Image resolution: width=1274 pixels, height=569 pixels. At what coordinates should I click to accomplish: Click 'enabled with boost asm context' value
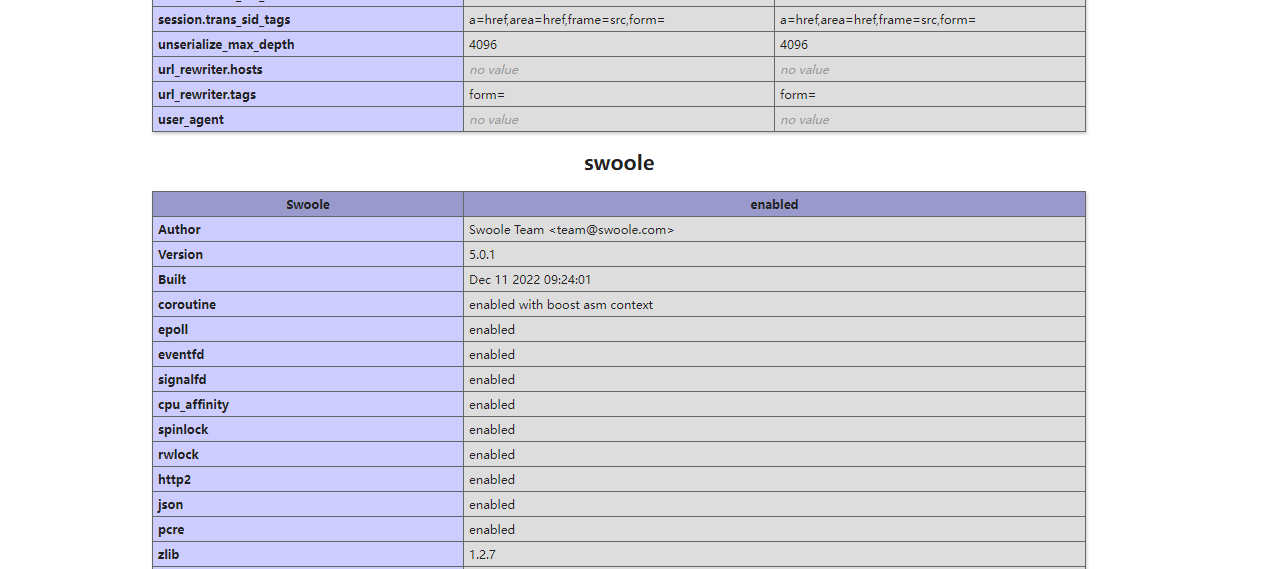click(x=561, y=304)
